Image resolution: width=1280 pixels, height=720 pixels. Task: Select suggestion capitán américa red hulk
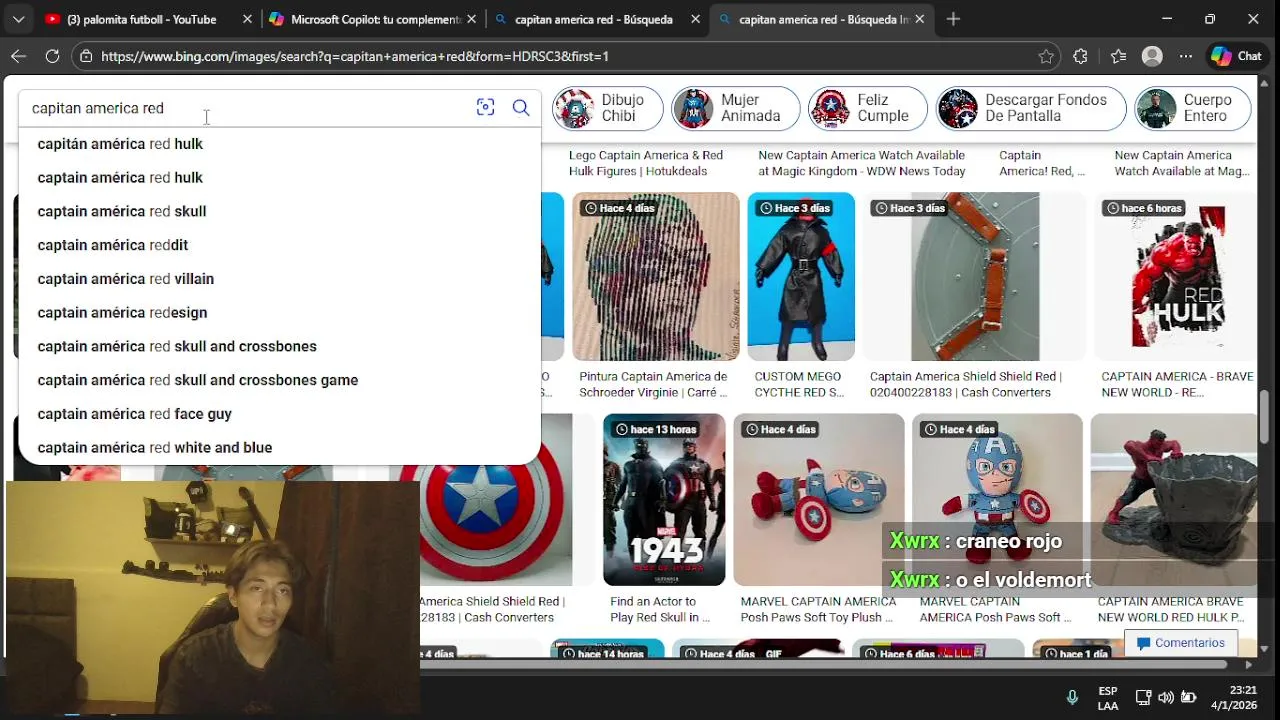click(280, 144)
